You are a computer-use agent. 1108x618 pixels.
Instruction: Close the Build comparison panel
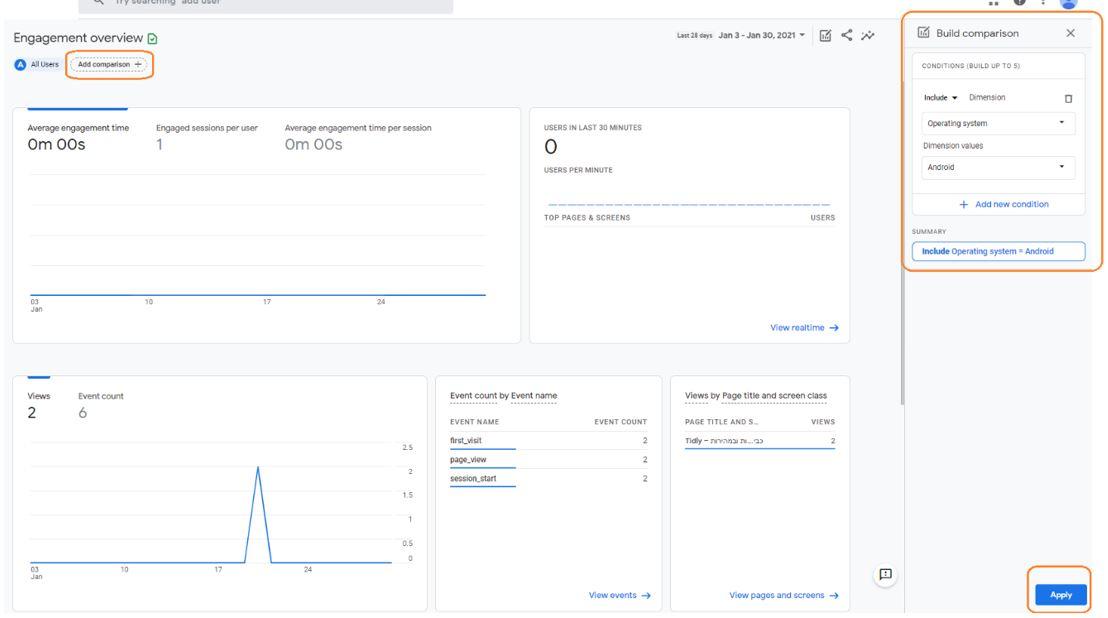[x=1071, y=33]
